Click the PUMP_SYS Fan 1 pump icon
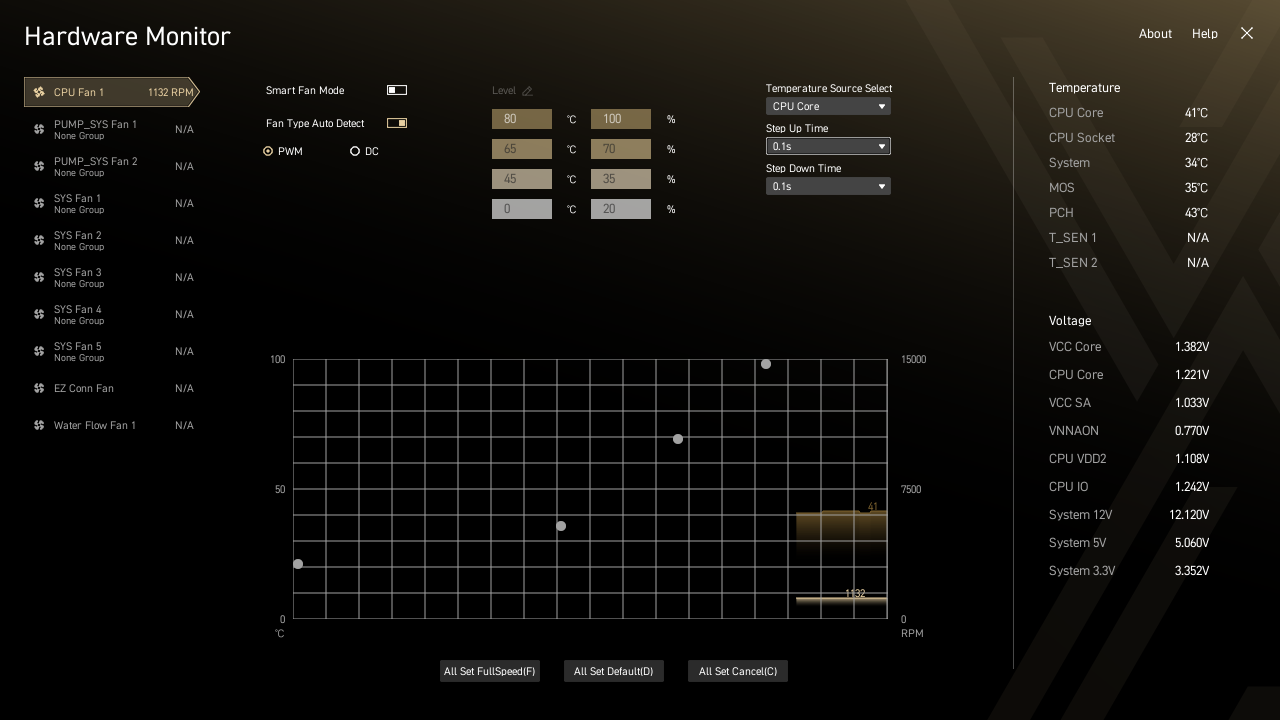 [38, 129]
